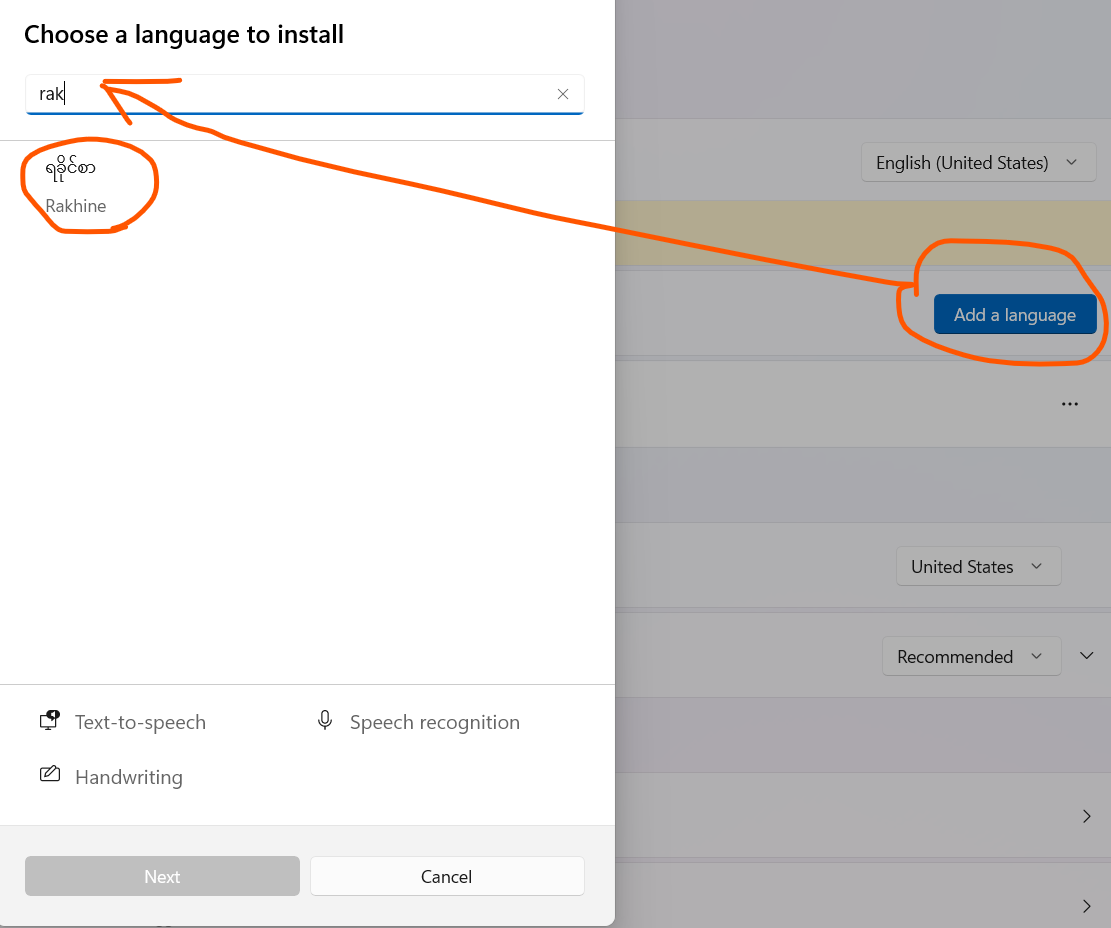Click the Handwriting pen icon
The image size is (1111, 928).
click(49, 776)
